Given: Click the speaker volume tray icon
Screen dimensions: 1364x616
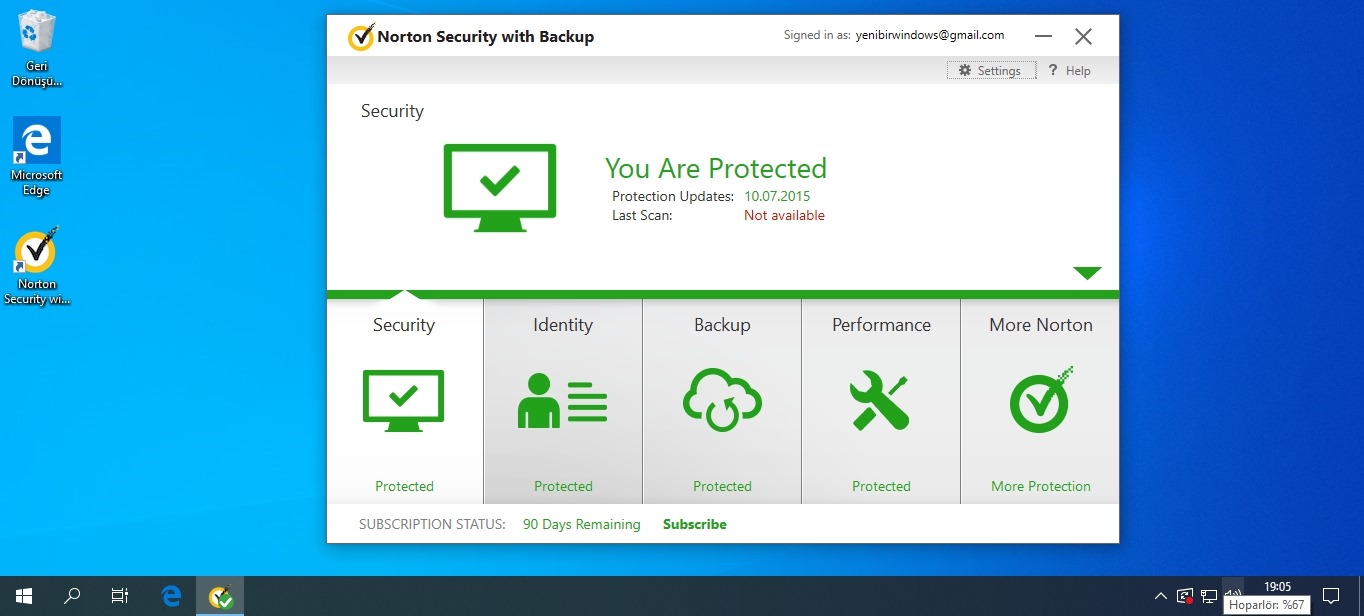Looking at the screenshot, I should click(x=1233, y=592).
